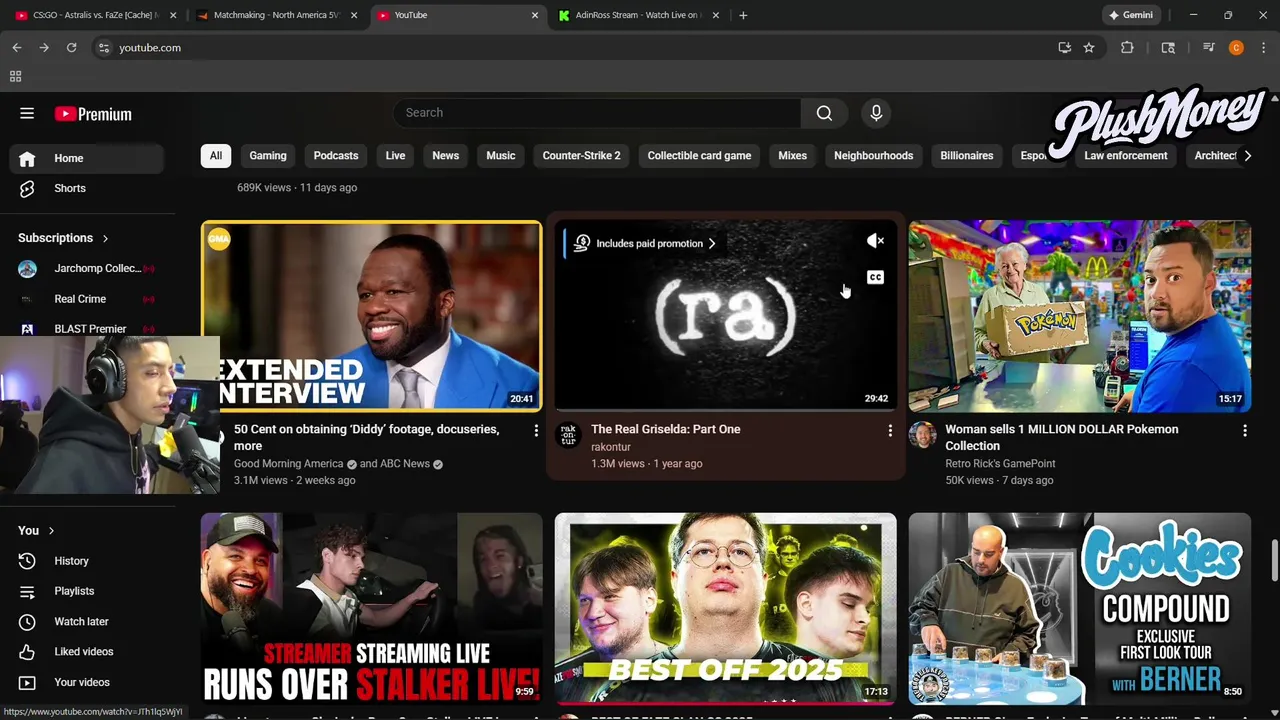Expand the Includes paid promotion notice
This screenshot has width=1280, height=720.
pos(646,243)
